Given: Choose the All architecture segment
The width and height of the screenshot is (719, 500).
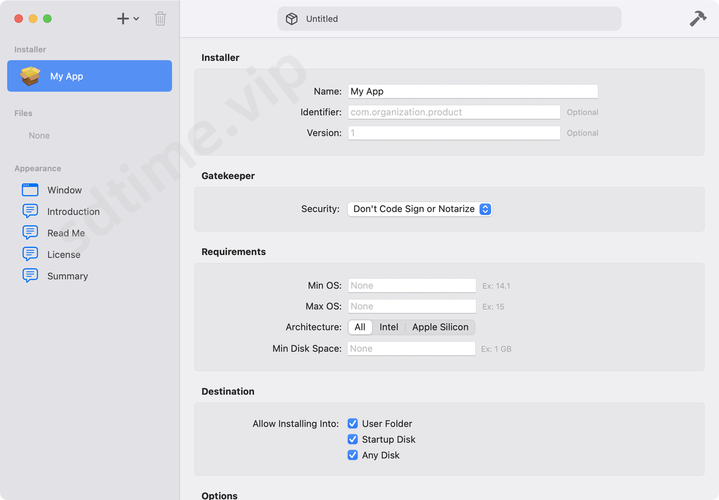Looking at the screenshot, I should click(x=360, y=327).
